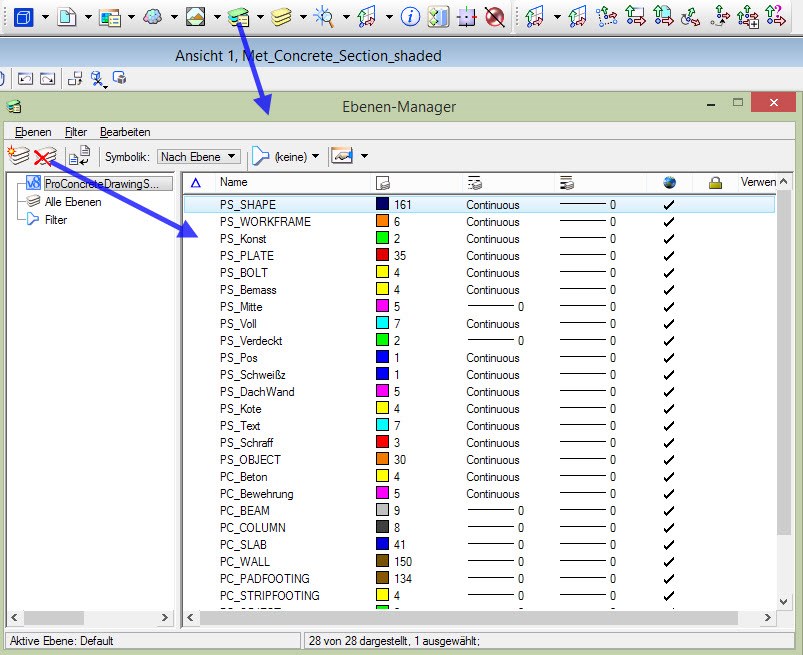Click the level list horizontal scrollbar
803x655 pixels.
[x=469, y=618]
